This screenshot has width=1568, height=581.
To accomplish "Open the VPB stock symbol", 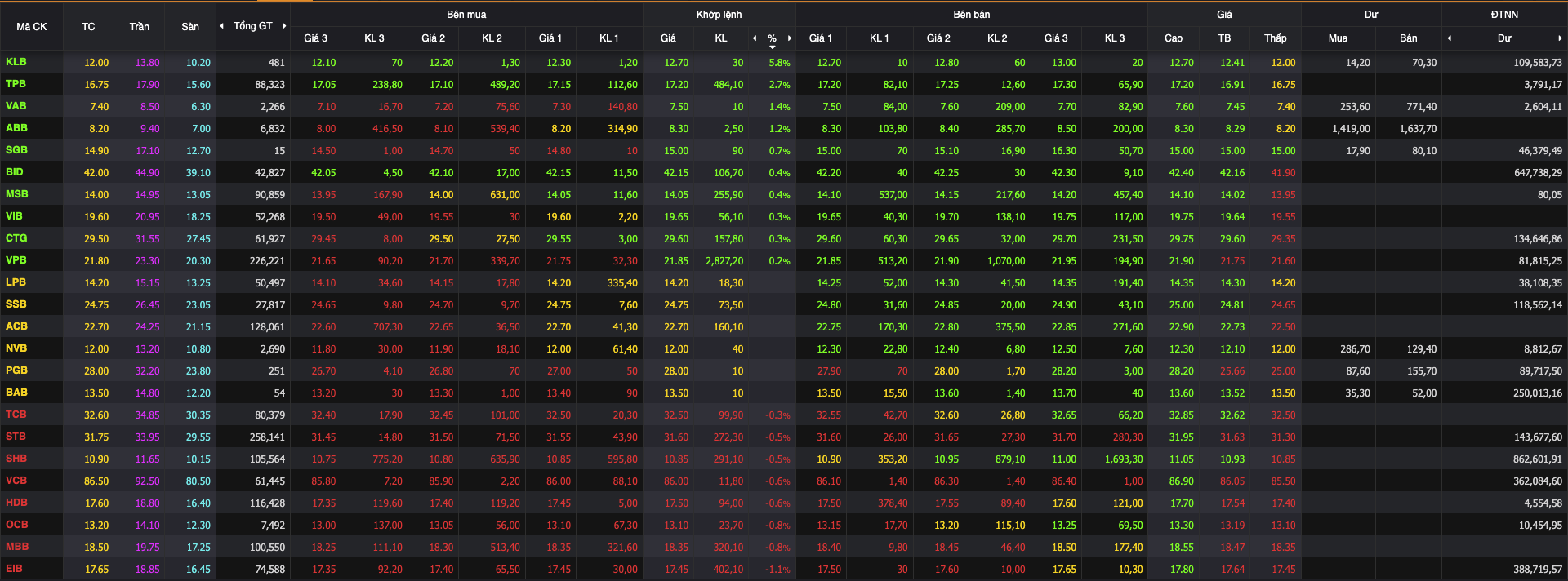I will coord(16,260).
